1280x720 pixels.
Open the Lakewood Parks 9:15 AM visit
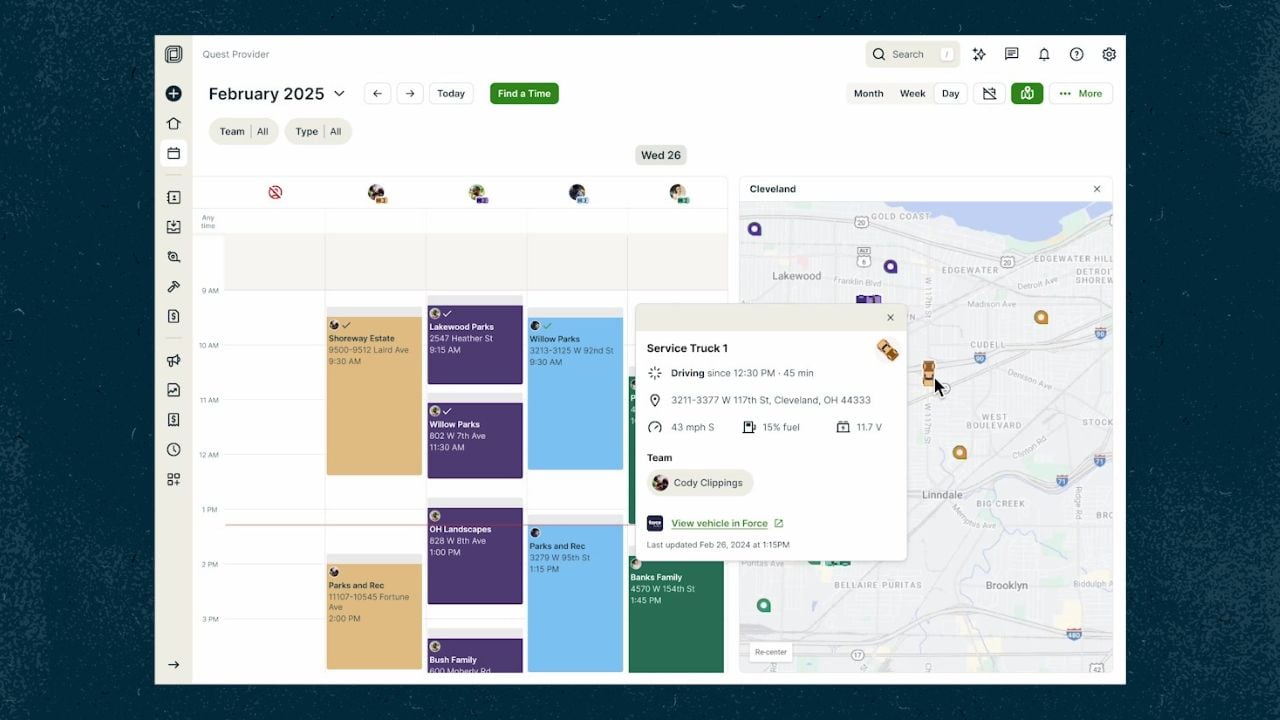[475, 344]
